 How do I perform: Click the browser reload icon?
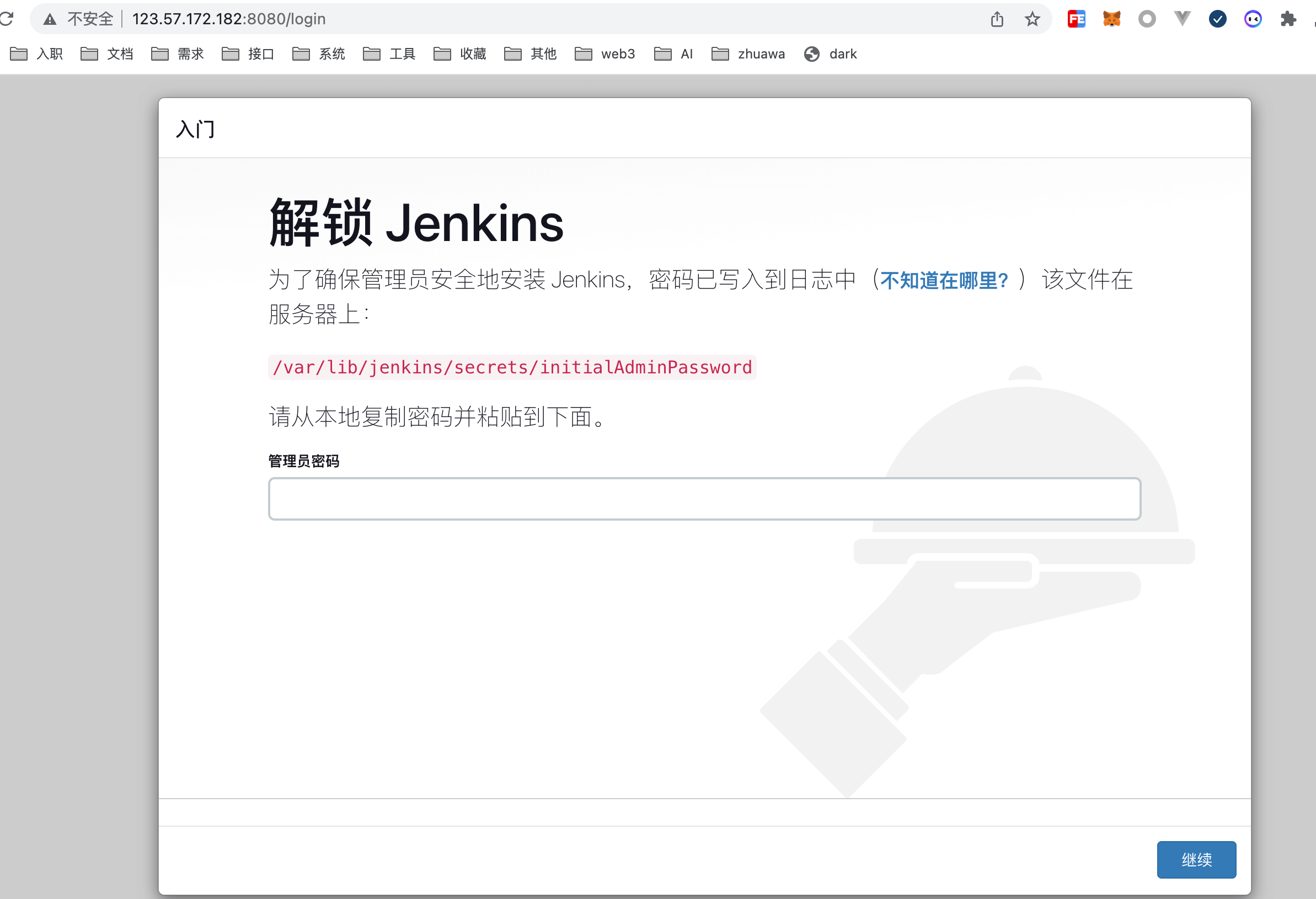click(x=7, y=19)
